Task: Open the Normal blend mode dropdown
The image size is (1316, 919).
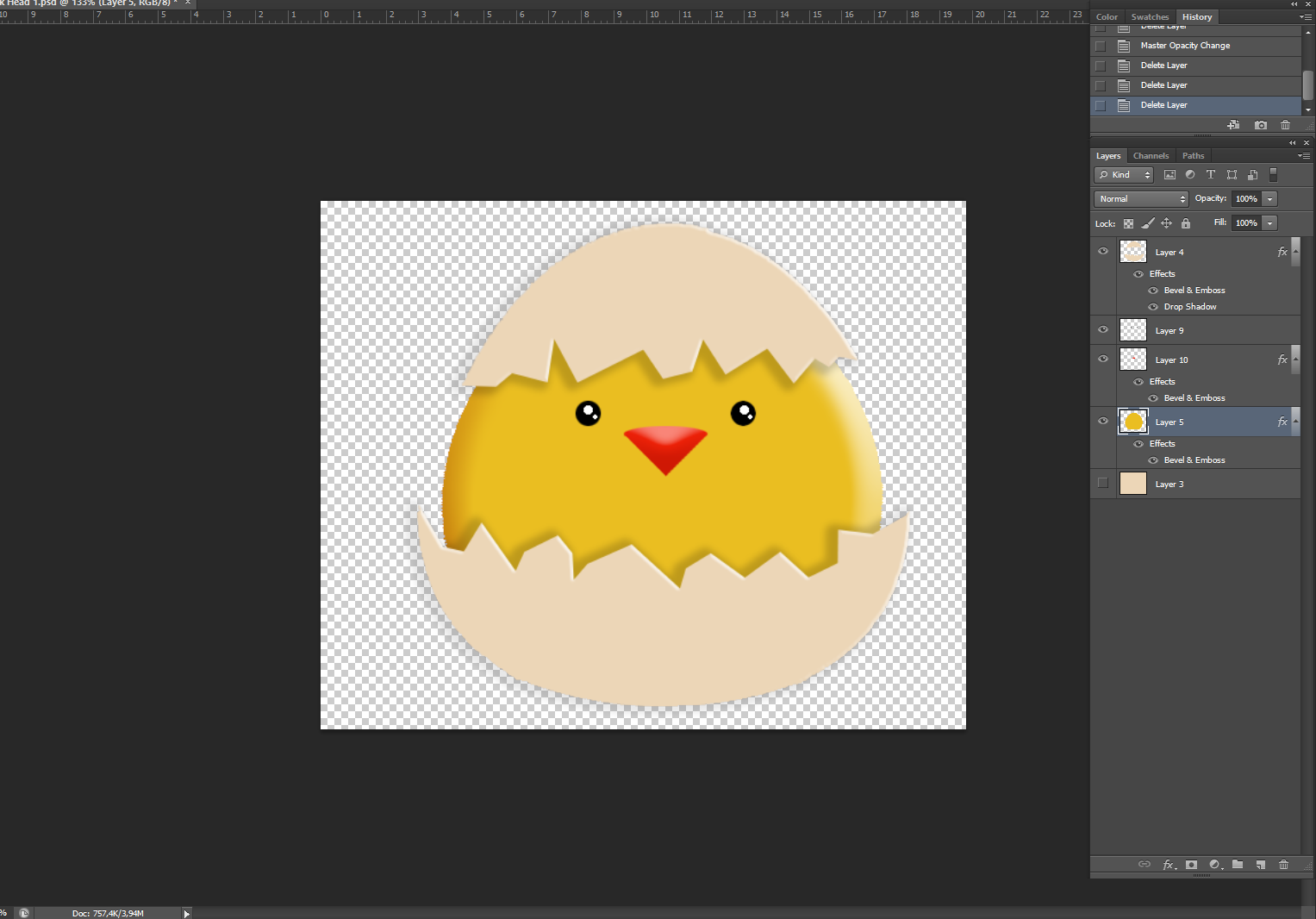Action: click(x=1141, y=199)
